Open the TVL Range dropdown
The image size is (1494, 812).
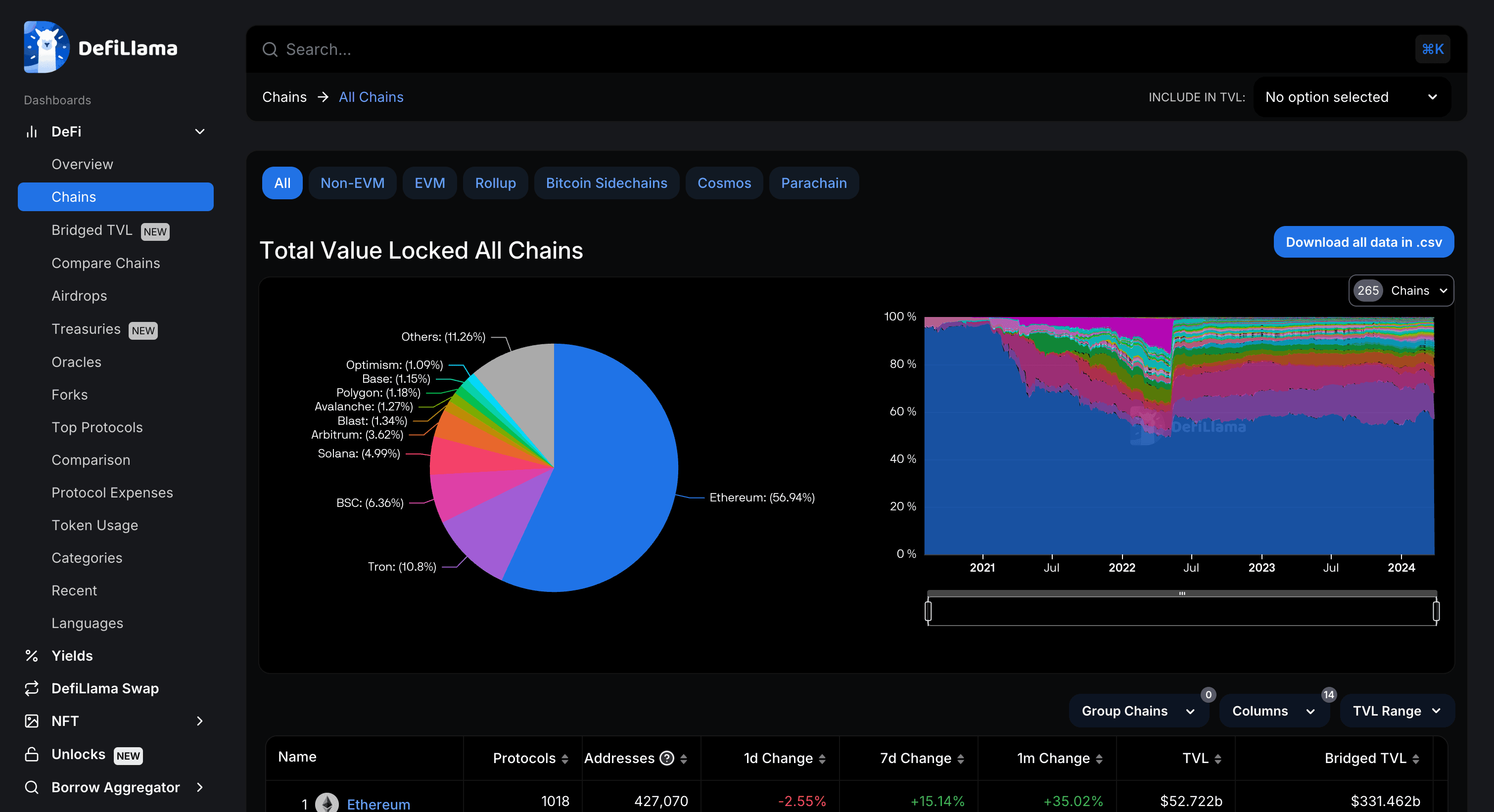point(1397,711)
